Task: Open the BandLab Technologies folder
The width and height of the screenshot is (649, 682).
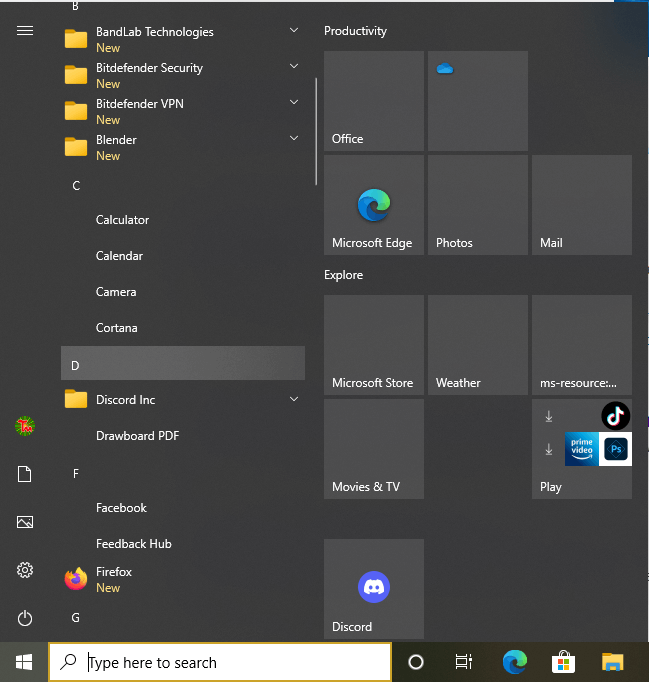Action: (x=183, y=39)
